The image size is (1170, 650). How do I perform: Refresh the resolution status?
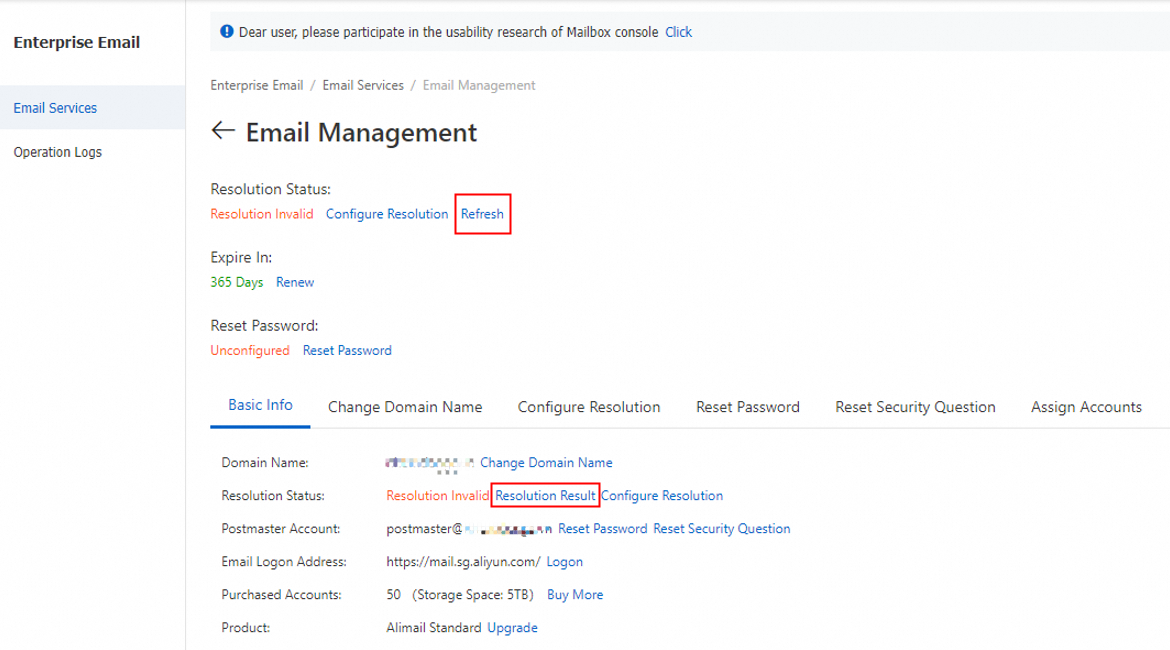click(x=482, y=214)
